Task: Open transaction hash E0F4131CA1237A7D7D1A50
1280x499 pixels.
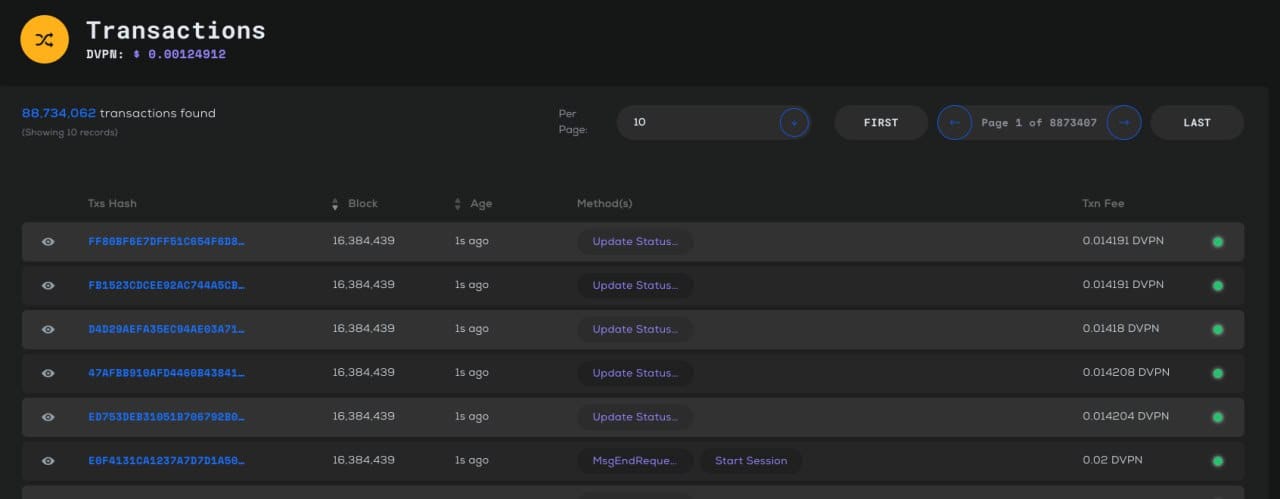Action: [x=166, y=461]
